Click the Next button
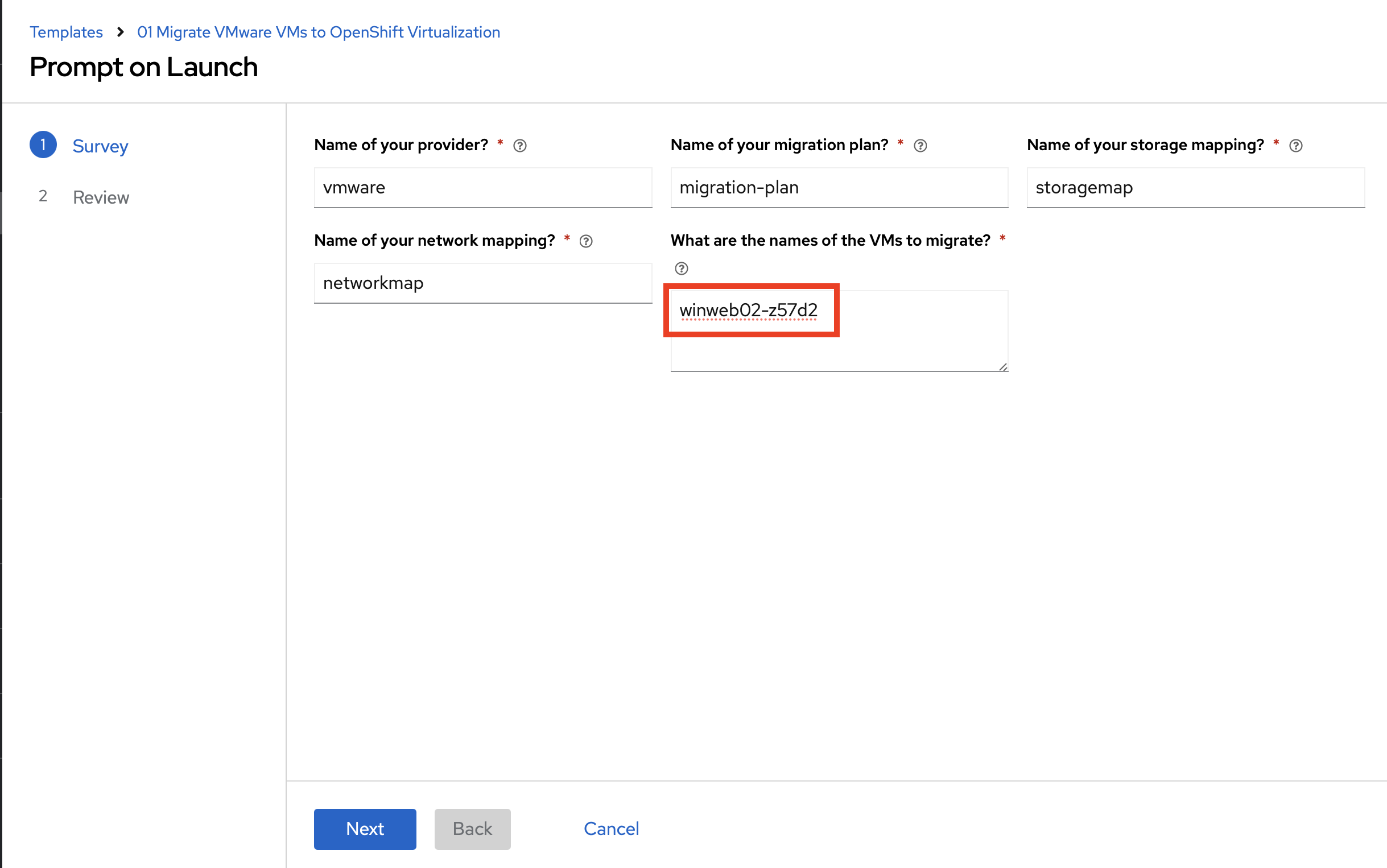Screen dimensions: 1387x868 (x=365, y=829)
